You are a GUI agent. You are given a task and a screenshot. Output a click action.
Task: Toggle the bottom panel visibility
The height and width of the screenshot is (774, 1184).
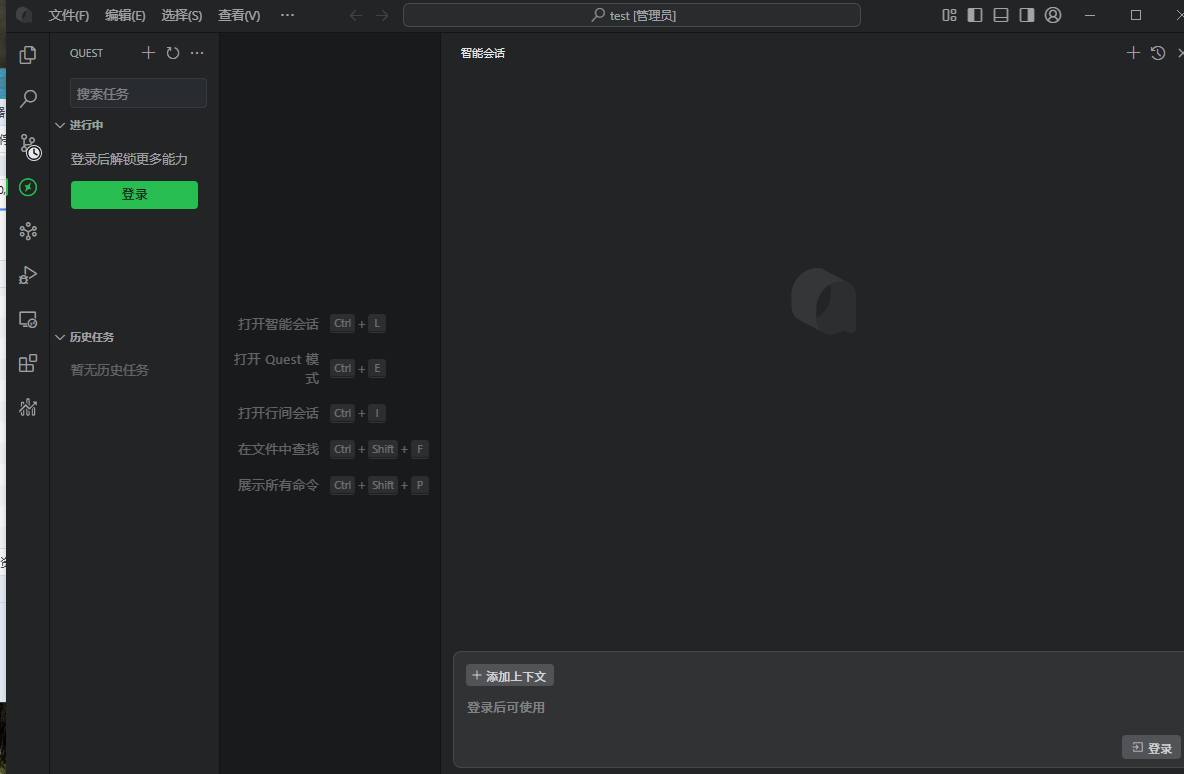[1001, 15]
